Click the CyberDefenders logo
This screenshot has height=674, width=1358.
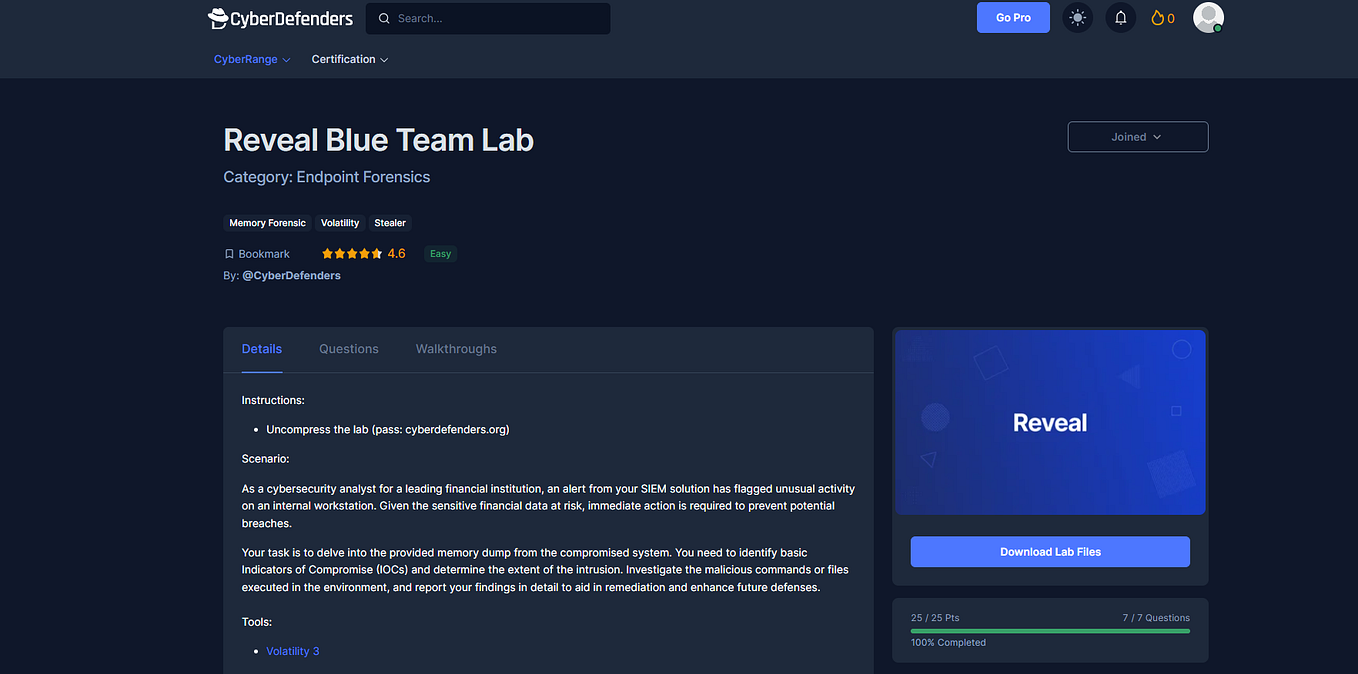pyautogui.click(x=280, y=18)
